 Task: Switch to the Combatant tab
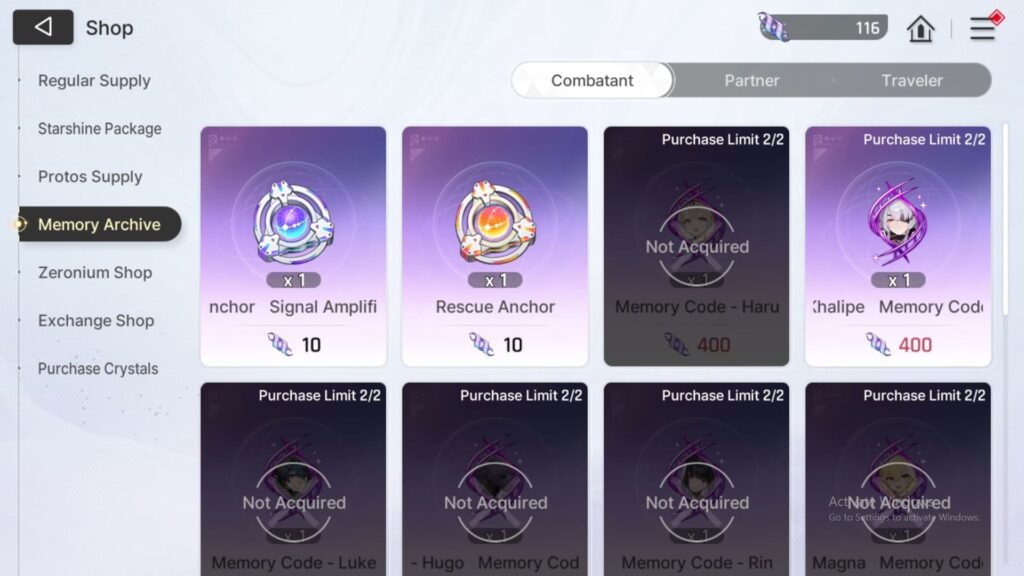tap(592, 80)
